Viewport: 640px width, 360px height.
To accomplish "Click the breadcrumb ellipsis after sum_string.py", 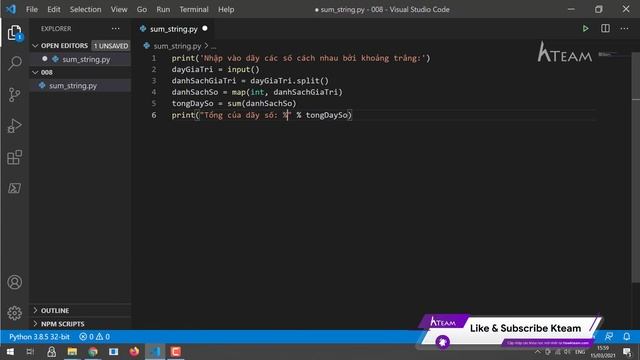I will (213, 46).
